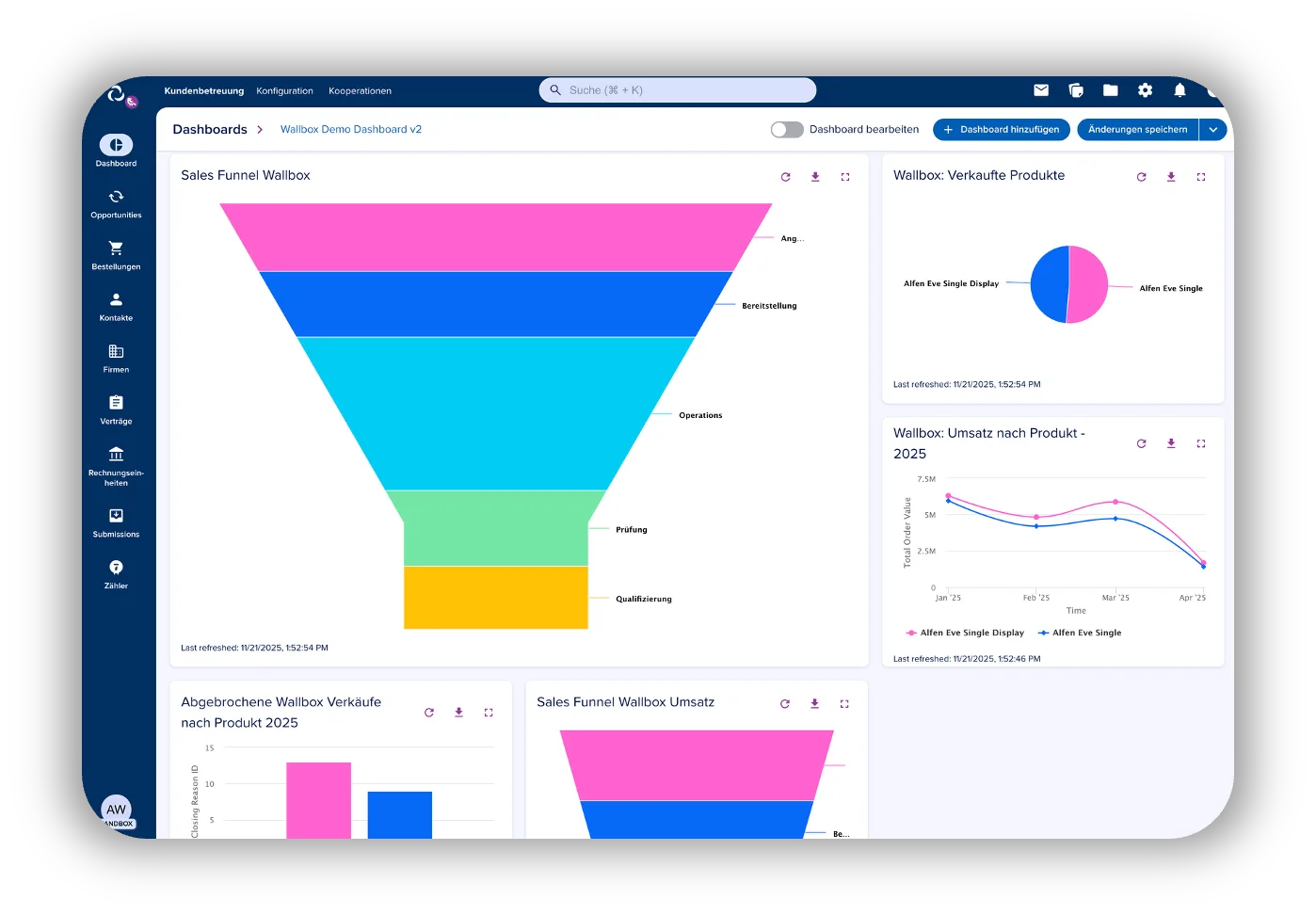
Task: Toggle Alfen Eve Single Display legend series
Action: (965, 633)
